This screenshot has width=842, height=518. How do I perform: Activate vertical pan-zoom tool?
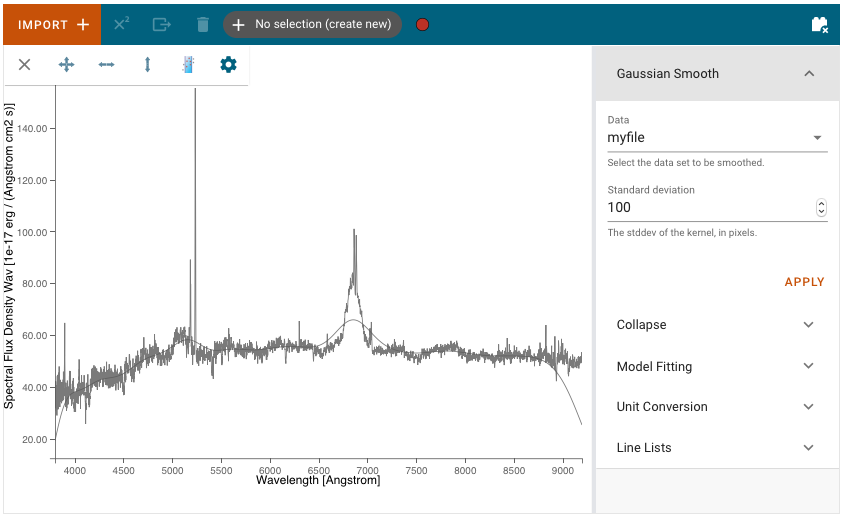[x=147, y=65]
